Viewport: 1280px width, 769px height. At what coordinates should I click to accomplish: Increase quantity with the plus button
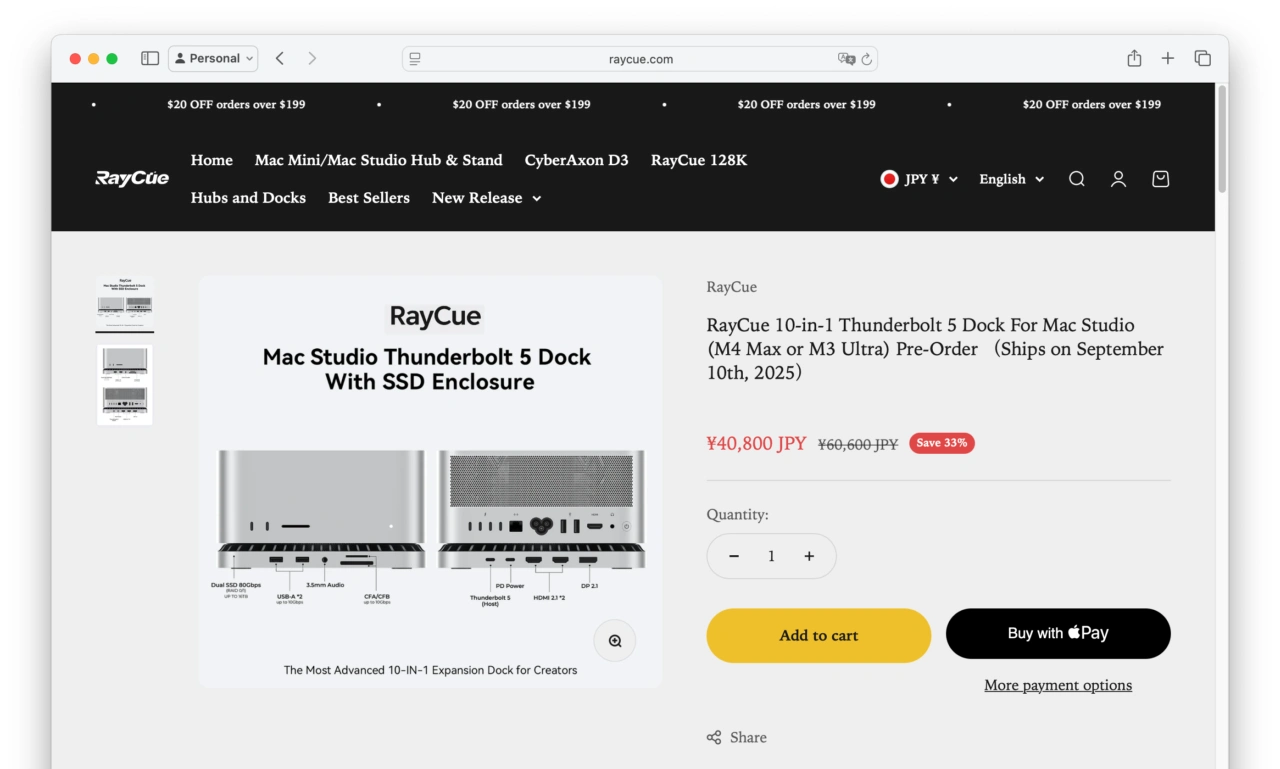coord(809,556)
